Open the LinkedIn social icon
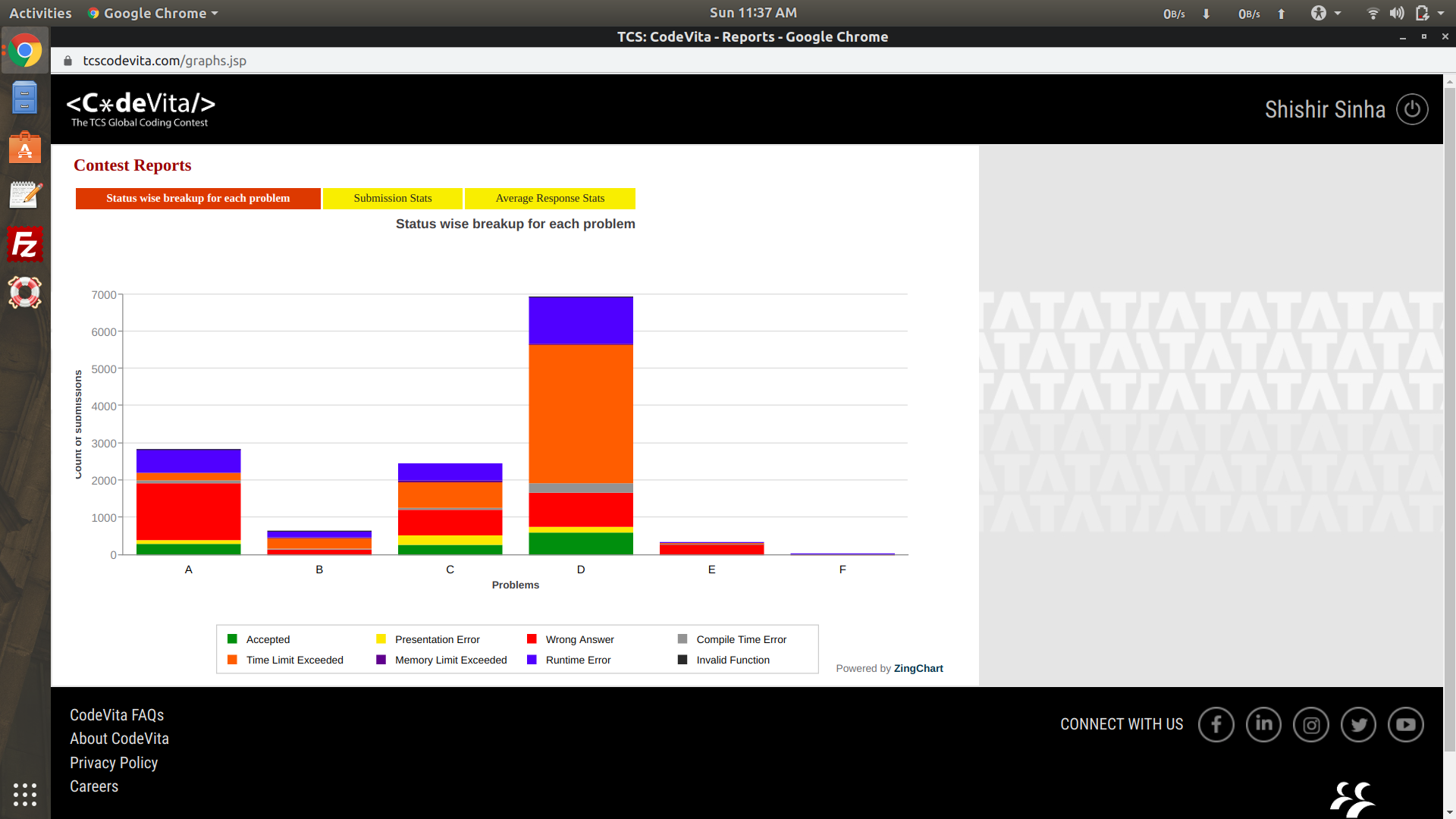Image resolution: width=1456 pixels, height=819 pixels. point(1263,724)
